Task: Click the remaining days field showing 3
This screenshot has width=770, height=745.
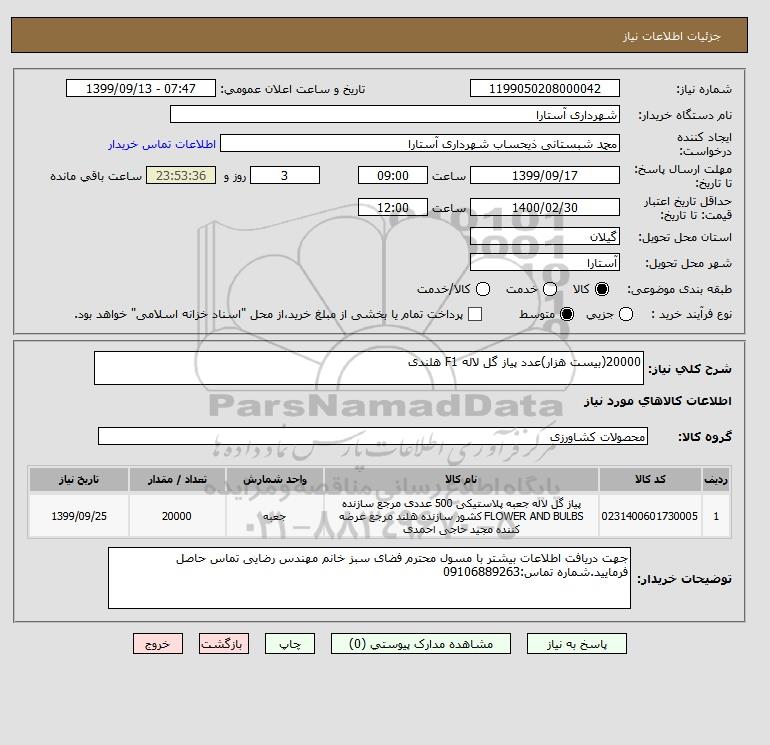Action: [x=285, y=175]
